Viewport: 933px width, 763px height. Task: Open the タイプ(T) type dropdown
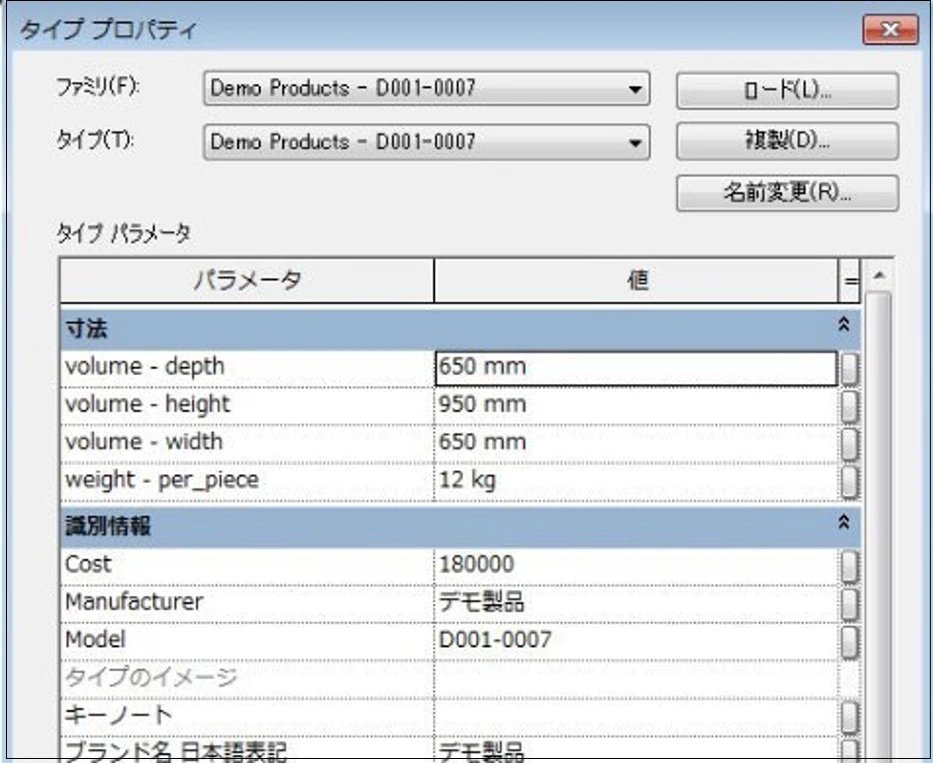(x=426, y=142)
